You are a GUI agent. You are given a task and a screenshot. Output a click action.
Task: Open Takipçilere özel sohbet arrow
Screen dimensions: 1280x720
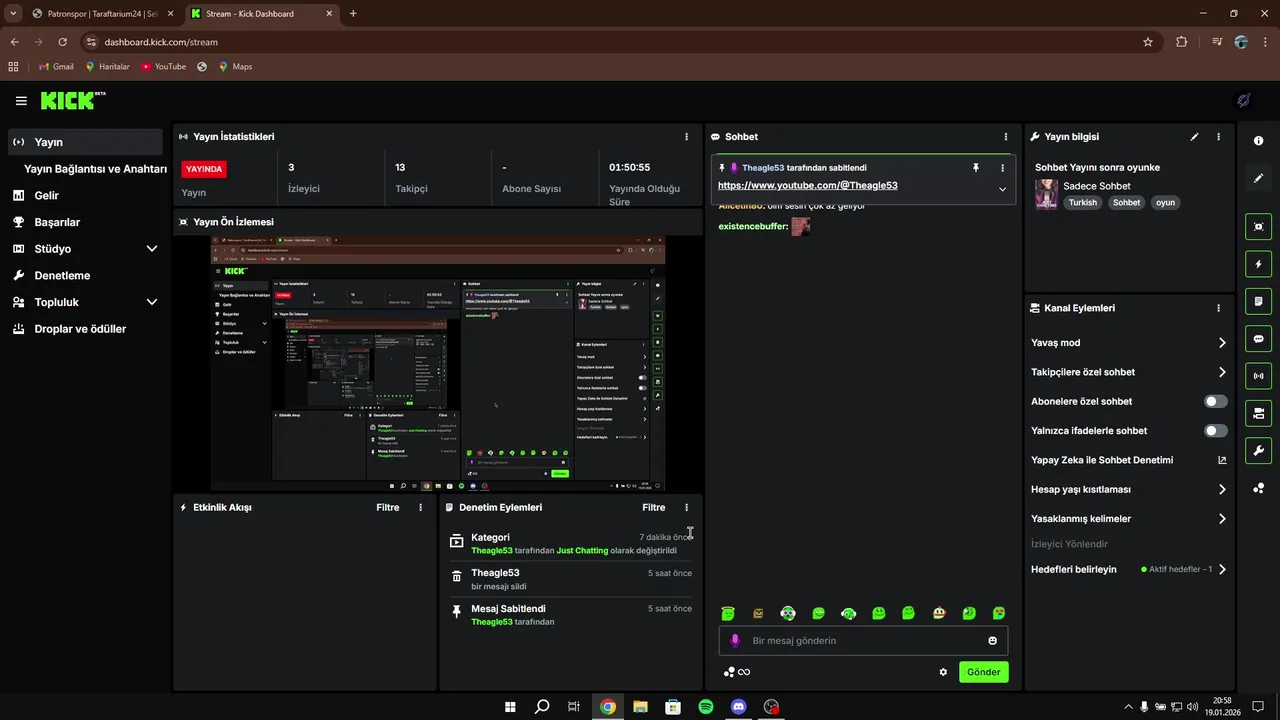click(x=1222, y=372)
